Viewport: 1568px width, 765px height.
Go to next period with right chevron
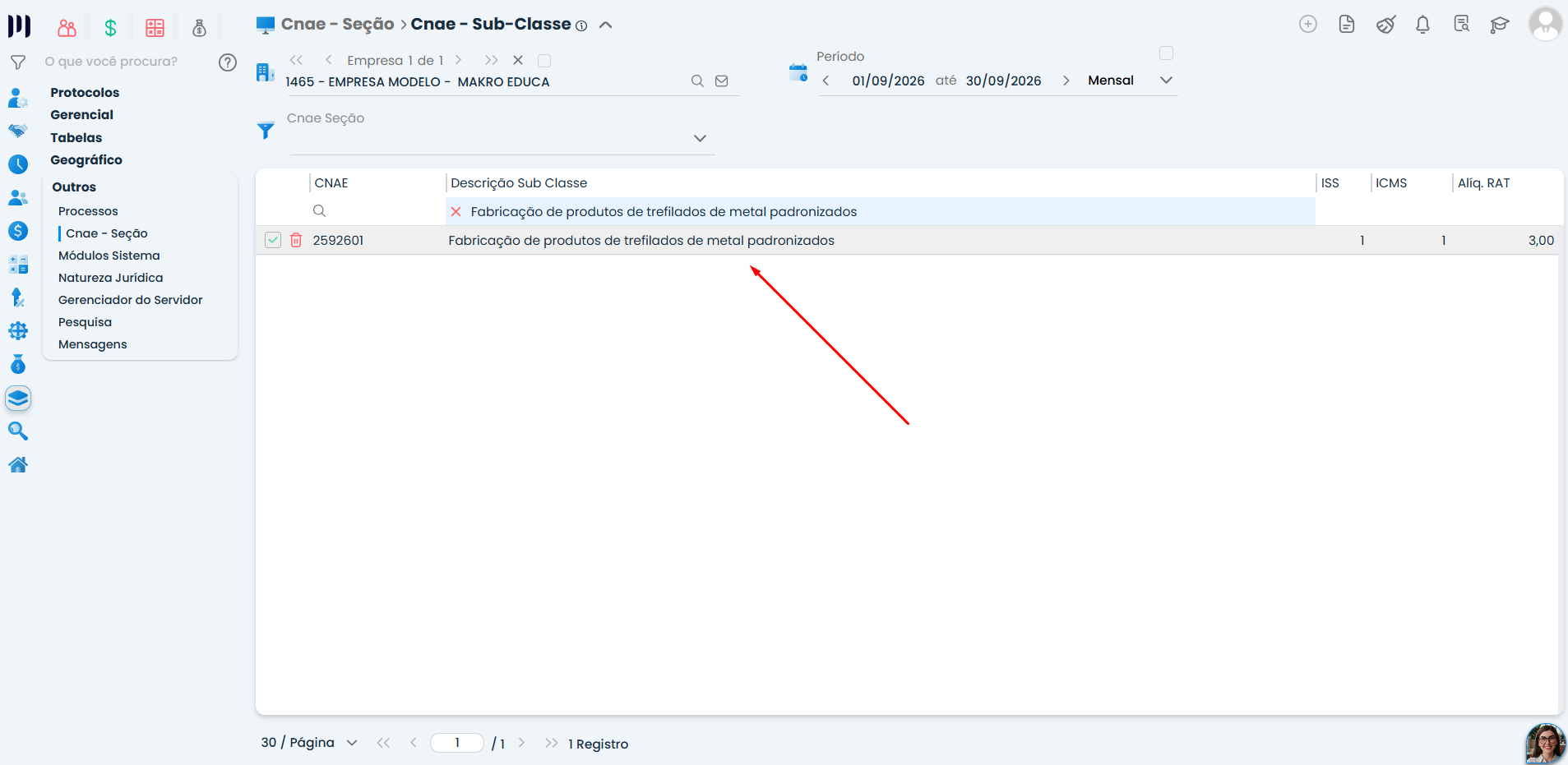tap(1066, 81)
